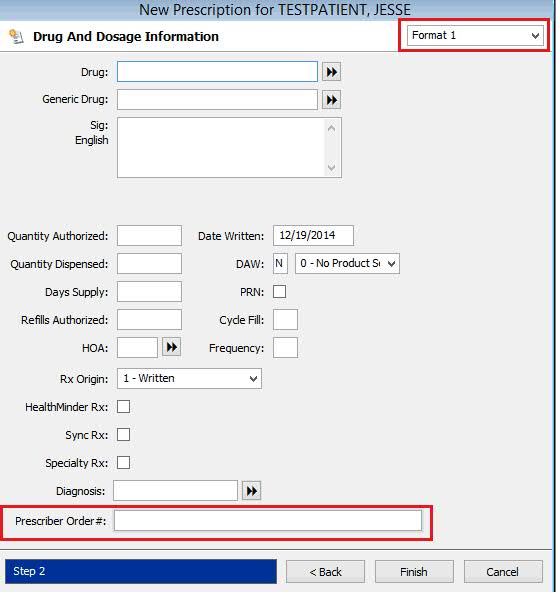The height and width of the screenshot is (592, 556).
Task: Expand the DAW No Product Selection dropdown
Action: [347, 263]
